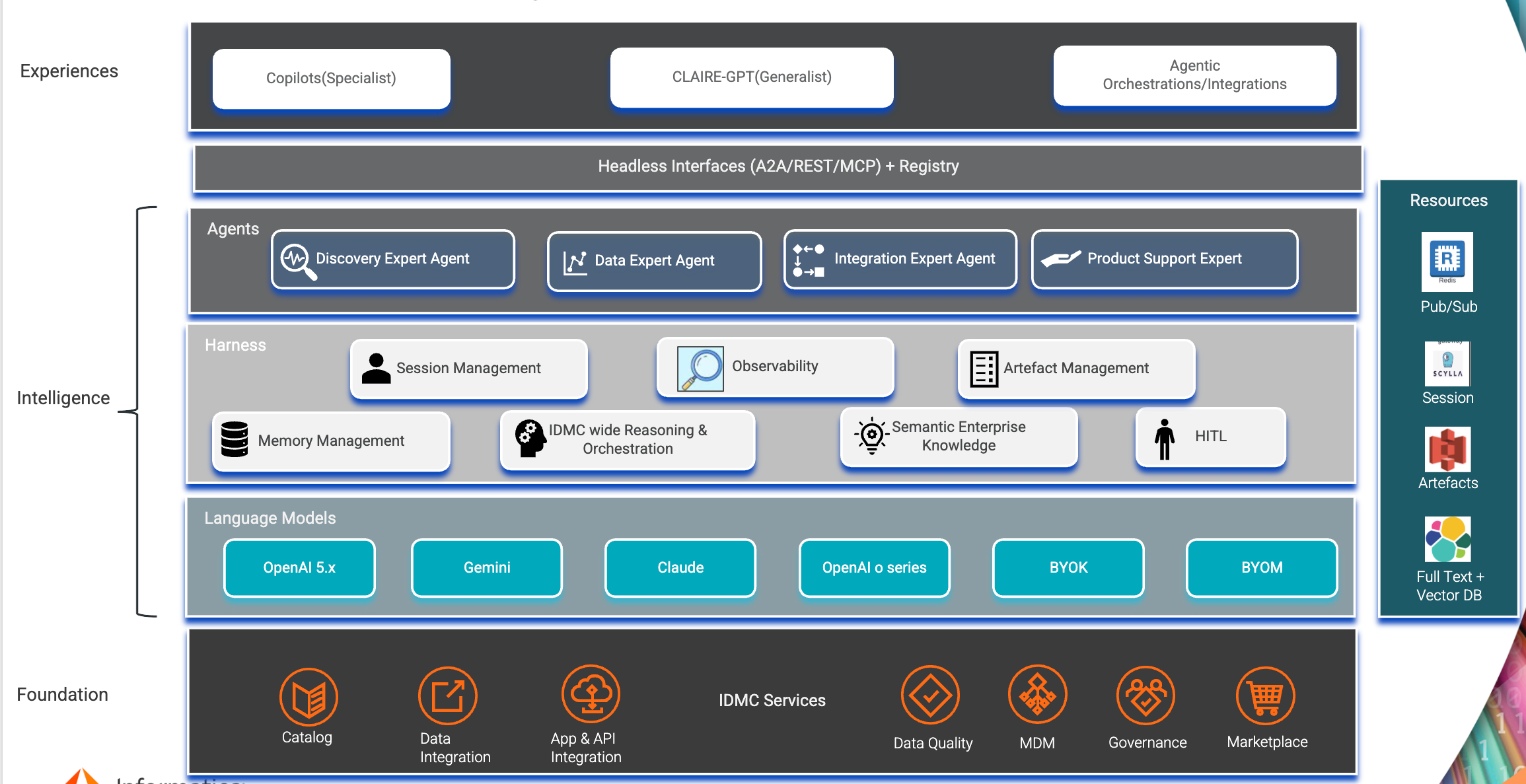Click the Harness section heading
The image size is (1526, 784).
click(235, 345)
